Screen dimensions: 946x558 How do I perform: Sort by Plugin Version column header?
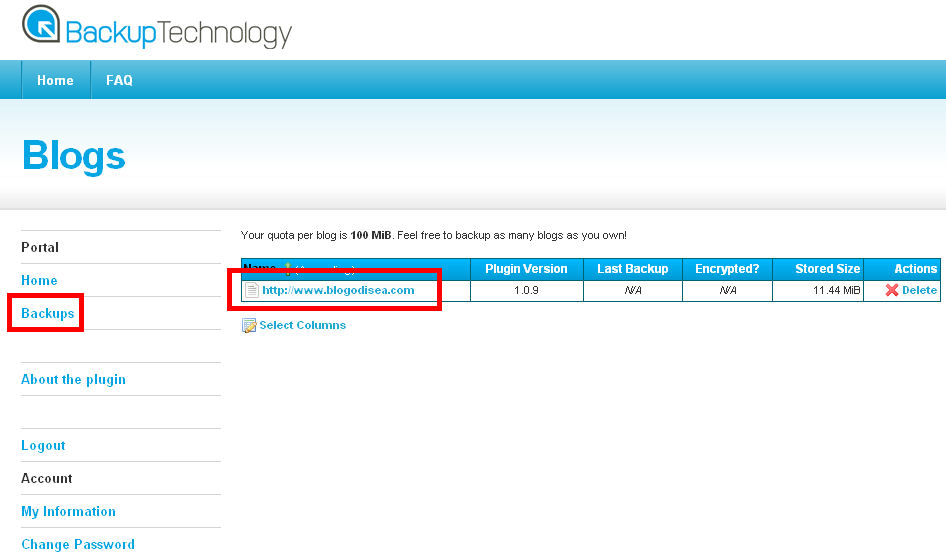526,268
